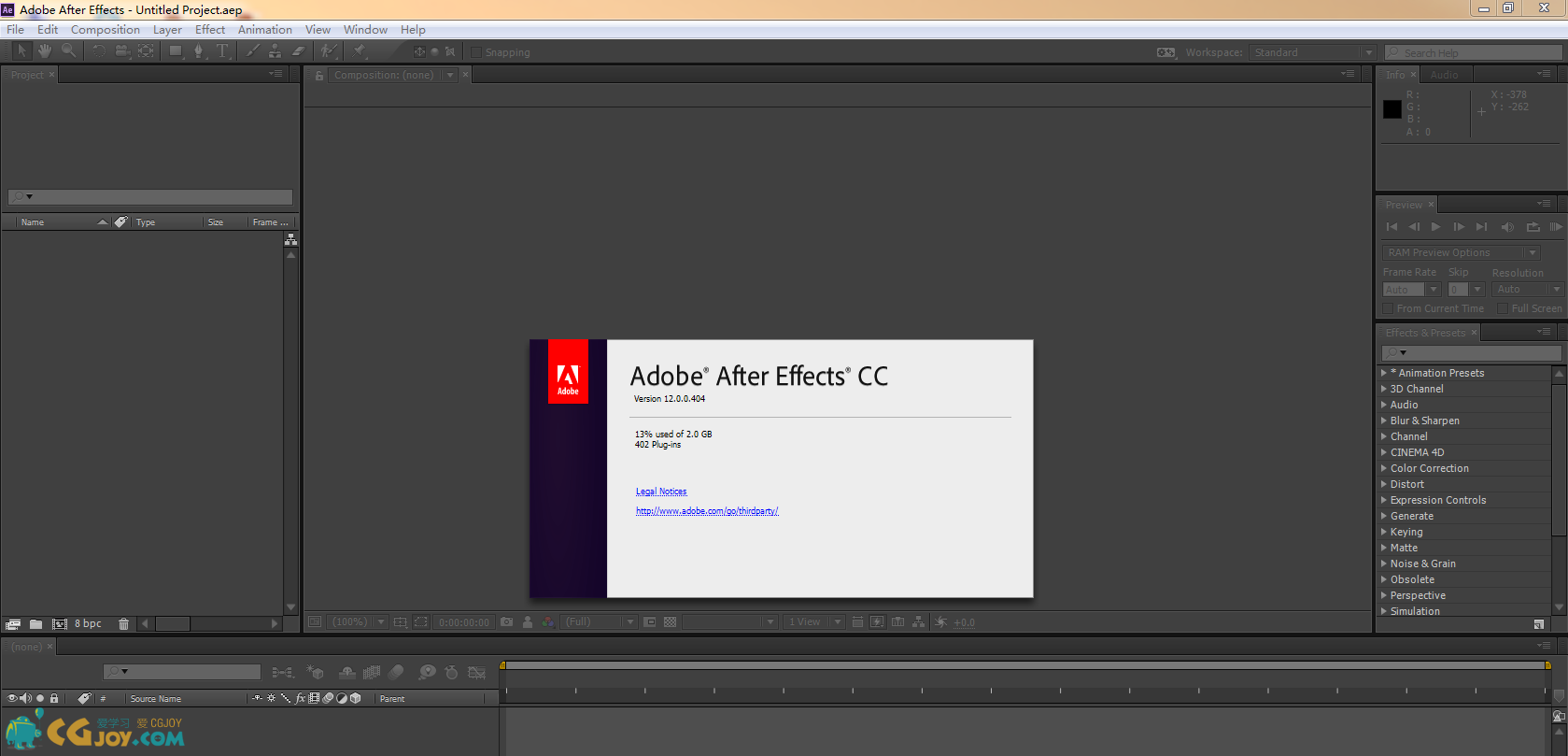Open the Frame Rate Auto dropdown
The width and height of the screenshot is (1568, 756).
point(1411,290)
